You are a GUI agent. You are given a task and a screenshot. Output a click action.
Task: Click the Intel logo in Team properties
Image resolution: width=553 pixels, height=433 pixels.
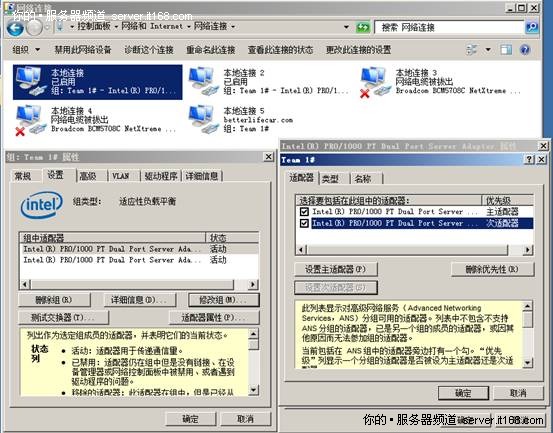tap(42, 205)
